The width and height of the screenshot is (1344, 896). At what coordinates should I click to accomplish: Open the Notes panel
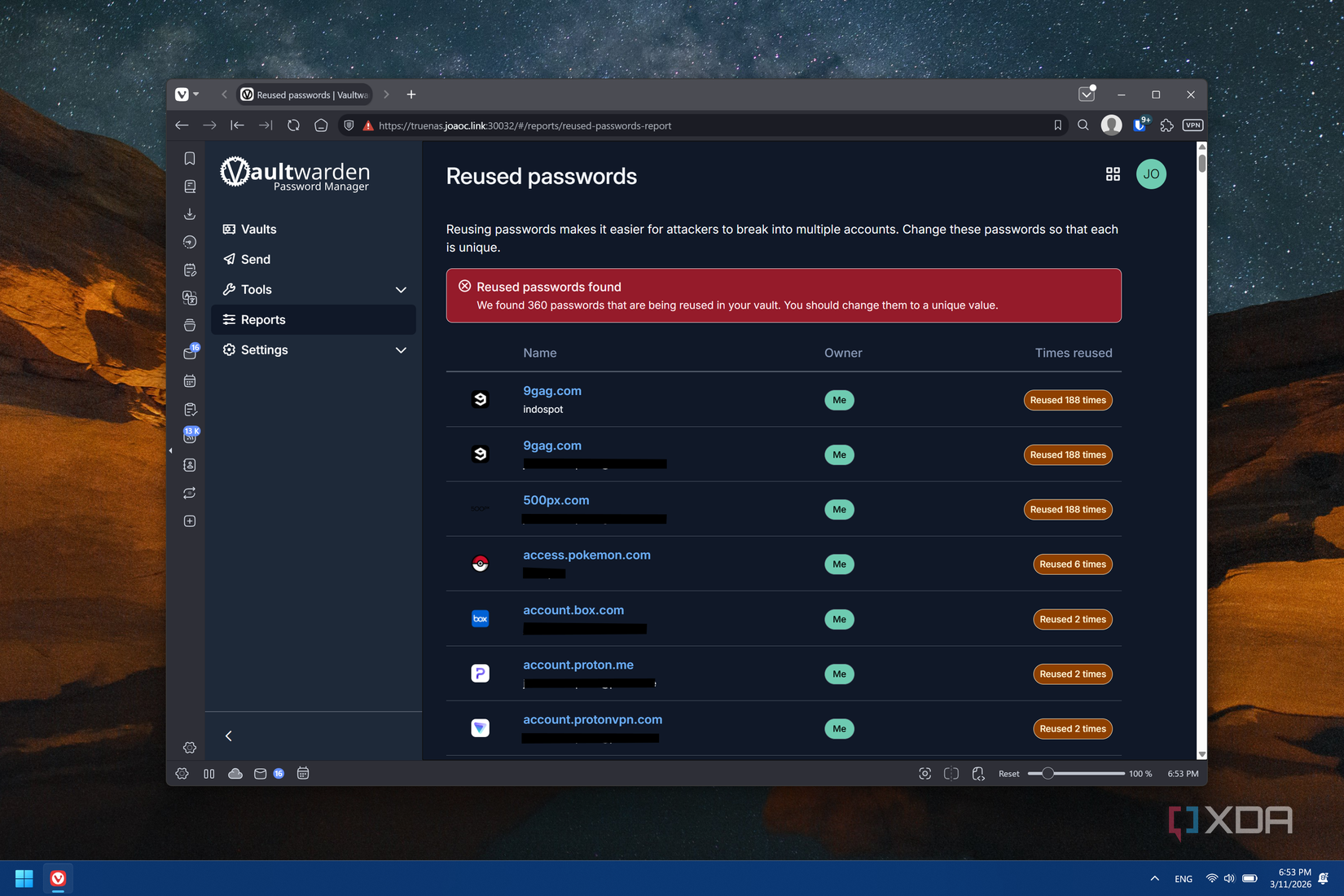[190, 270]
